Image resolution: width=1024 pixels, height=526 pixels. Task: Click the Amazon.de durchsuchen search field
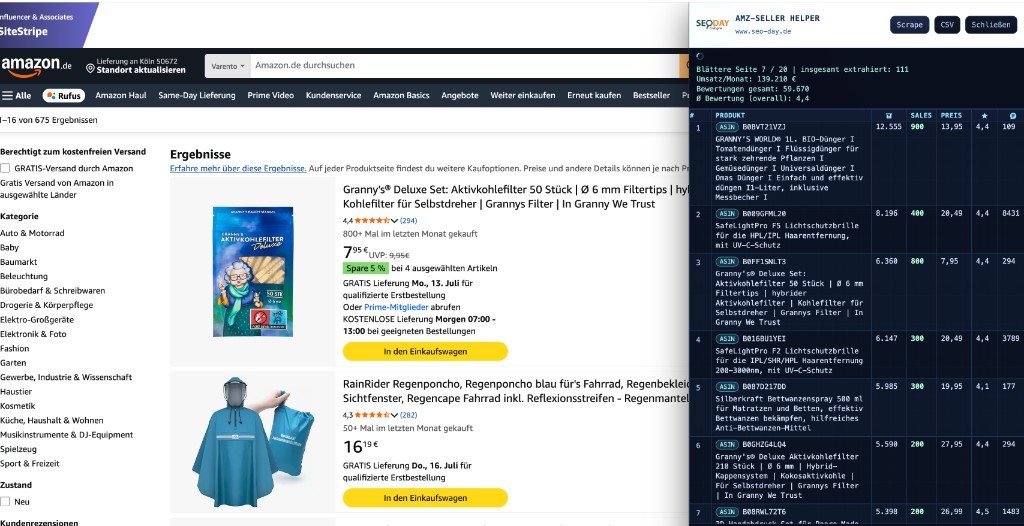(465, 66)
